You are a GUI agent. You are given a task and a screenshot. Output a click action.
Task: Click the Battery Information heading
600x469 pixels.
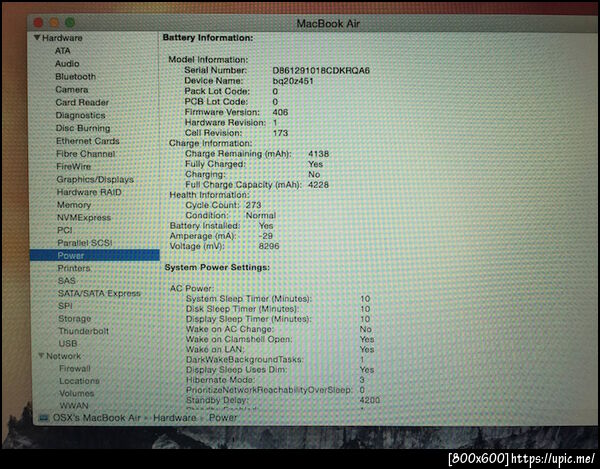click(208, 38)
